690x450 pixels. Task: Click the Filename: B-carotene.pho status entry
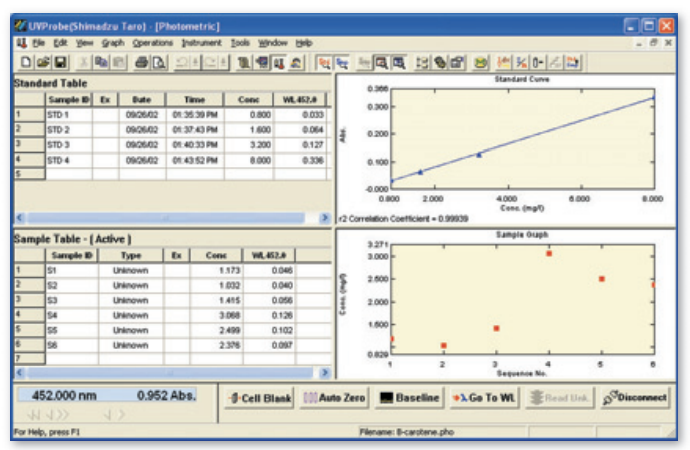[407, 432]
